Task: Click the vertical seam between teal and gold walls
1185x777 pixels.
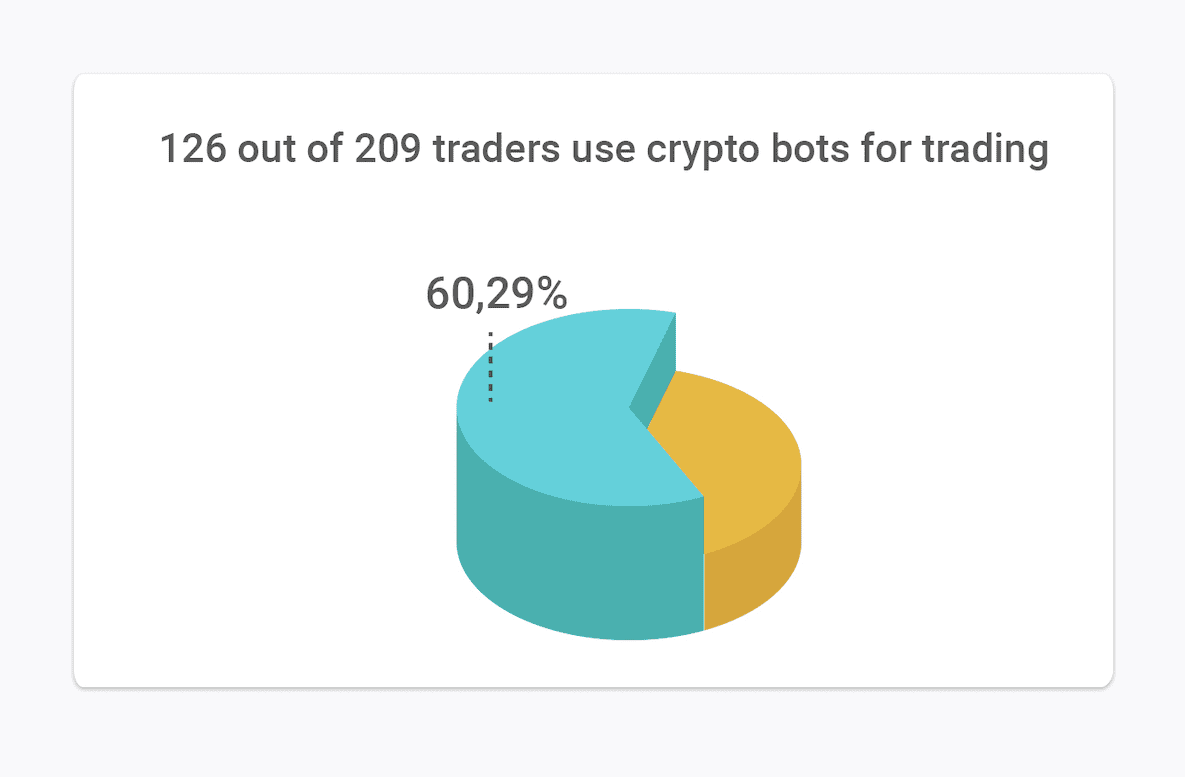Action: [x=704, y=563]
